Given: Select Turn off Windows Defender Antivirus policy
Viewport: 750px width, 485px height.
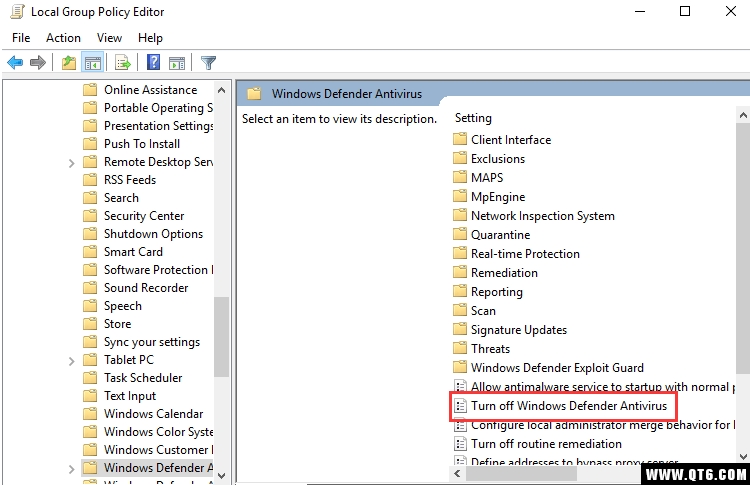Looking at the screenshot, I should tap(560, 406).
